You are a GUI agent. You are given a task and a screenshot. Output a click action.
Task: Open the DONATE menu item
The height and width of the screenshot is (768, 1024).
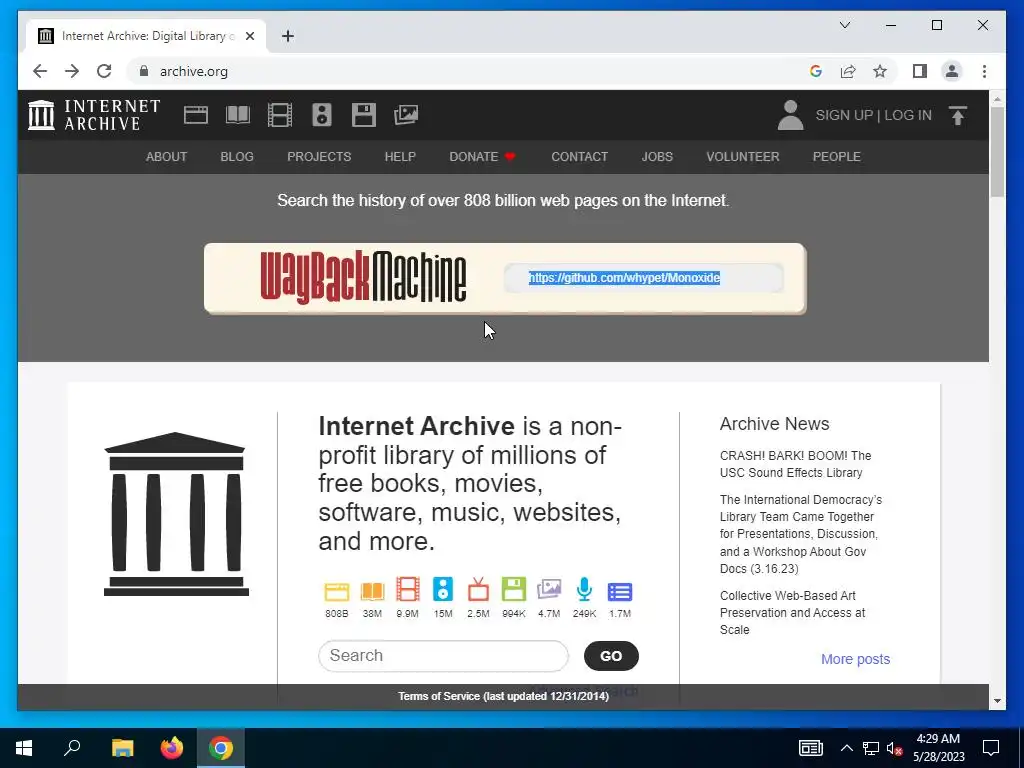482,157
